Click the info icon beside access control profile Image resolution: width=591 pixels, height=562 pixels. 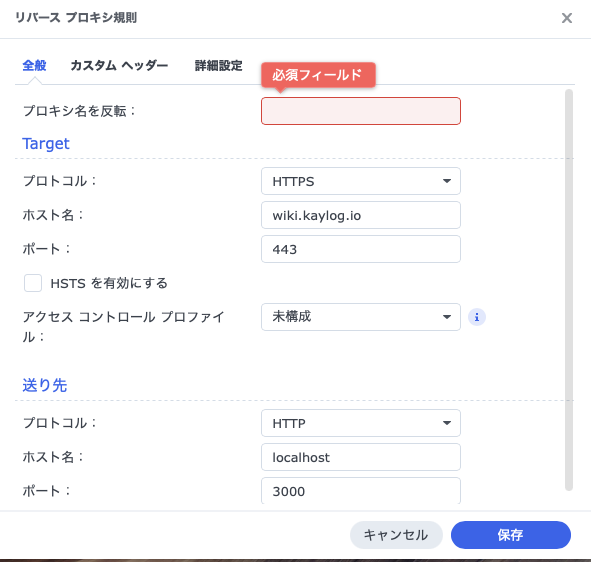(476, 317)
